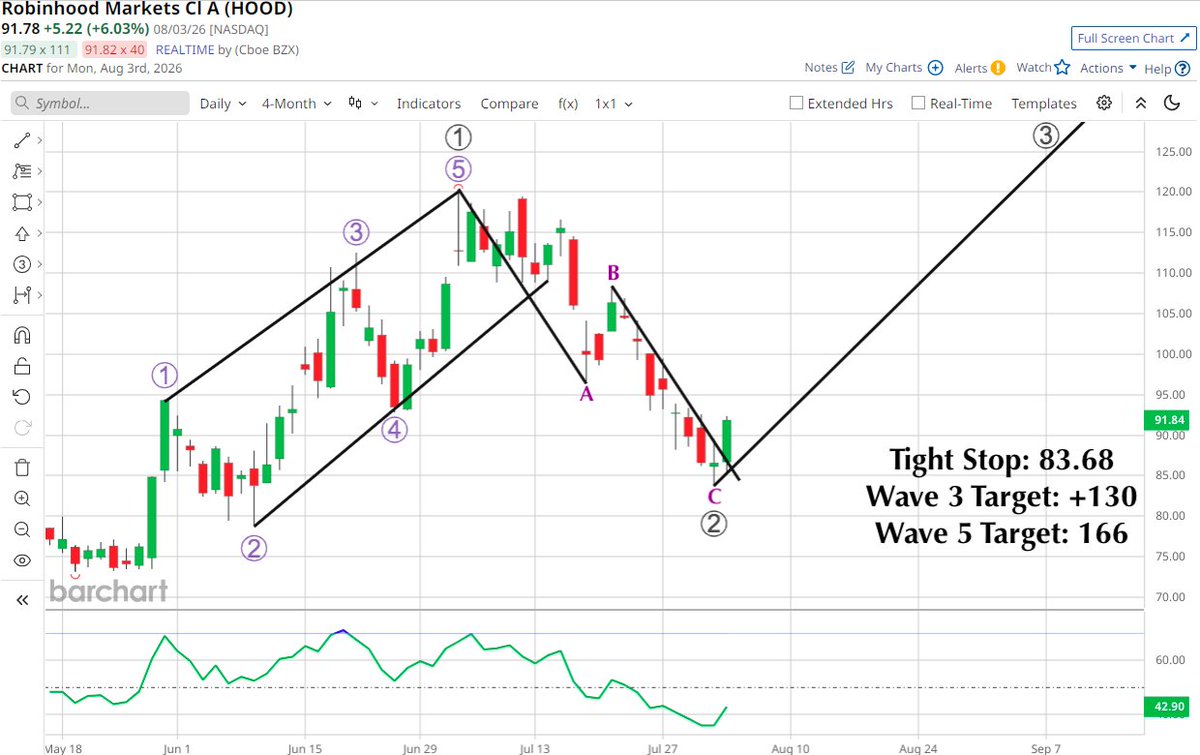Expand the rectangle shape tool options arrow

[39, 202]
